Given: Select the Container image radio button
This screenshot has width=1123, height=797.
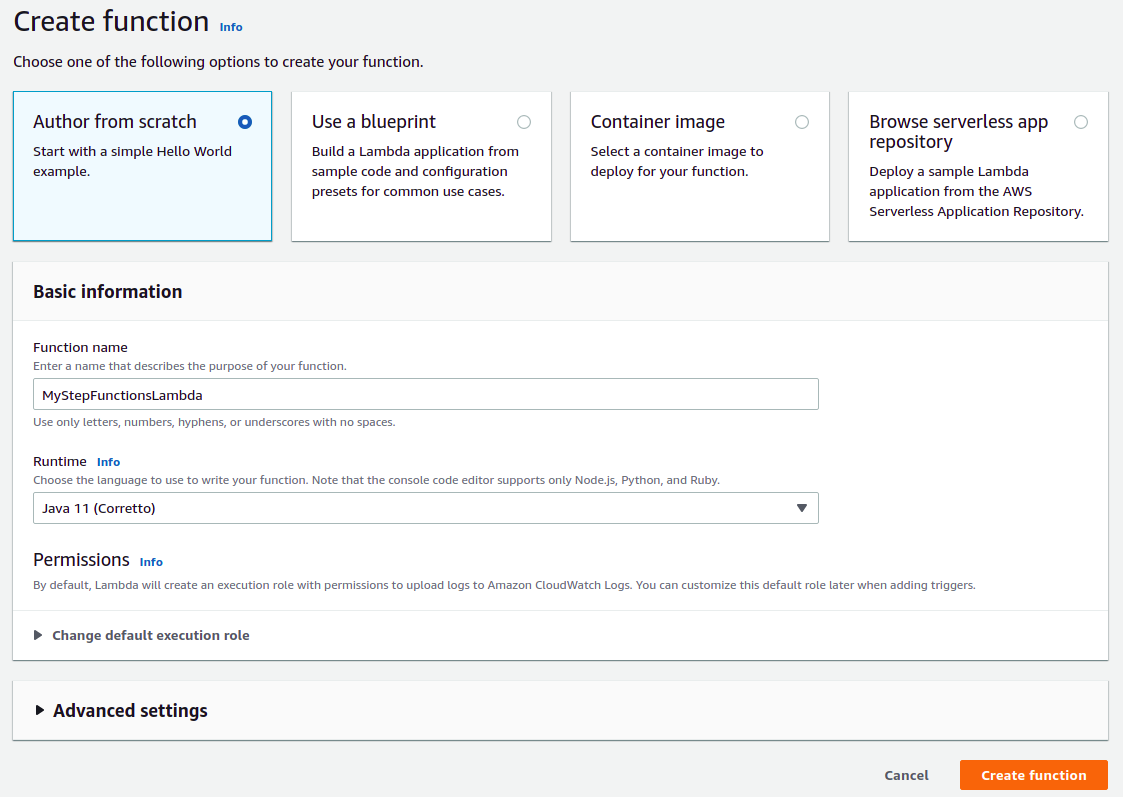Looking at the screenshot, I should coord(802,122).
